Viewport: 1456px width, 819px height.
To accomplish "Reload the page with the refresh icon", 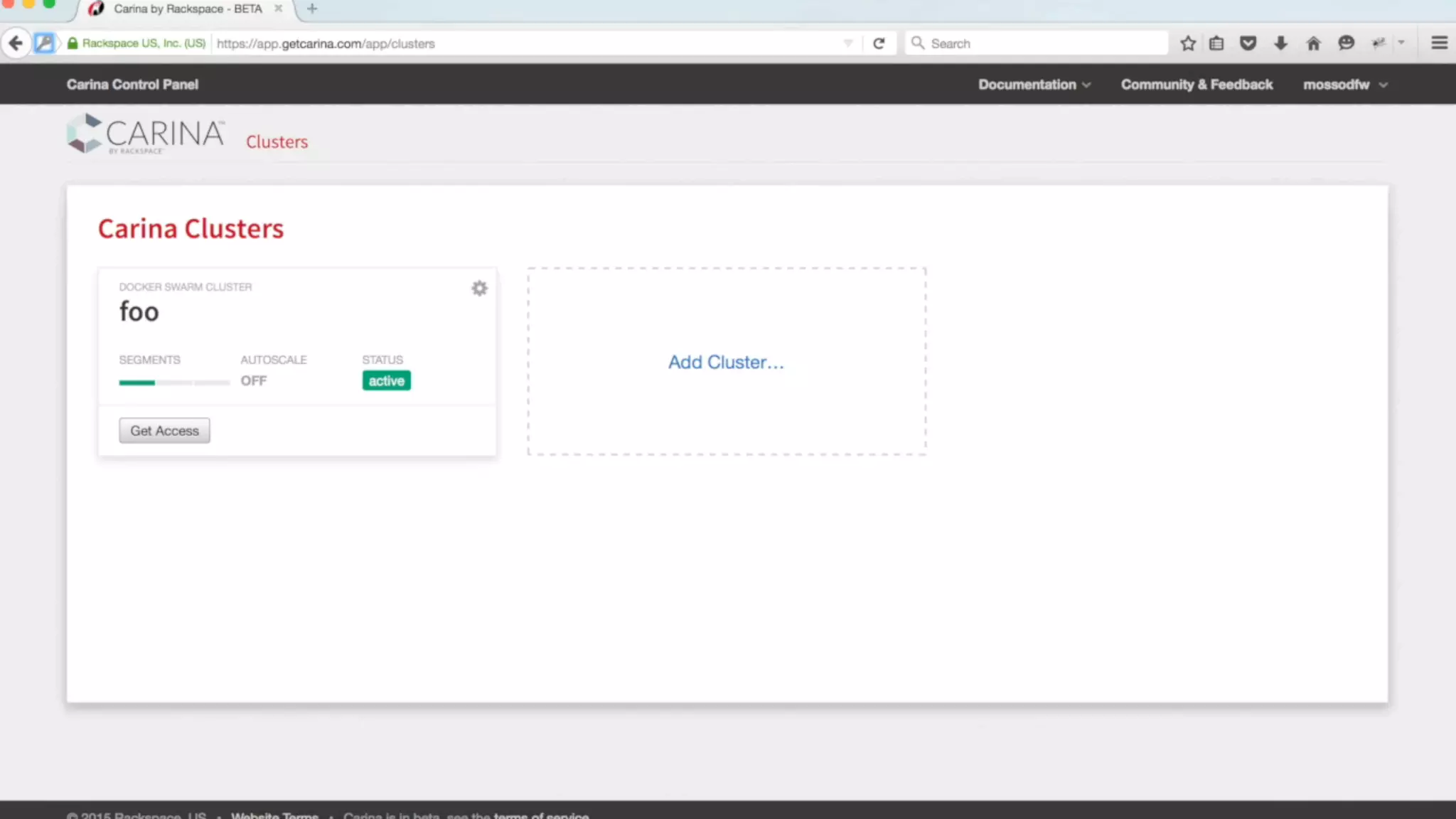I will [x=879, y=43].
